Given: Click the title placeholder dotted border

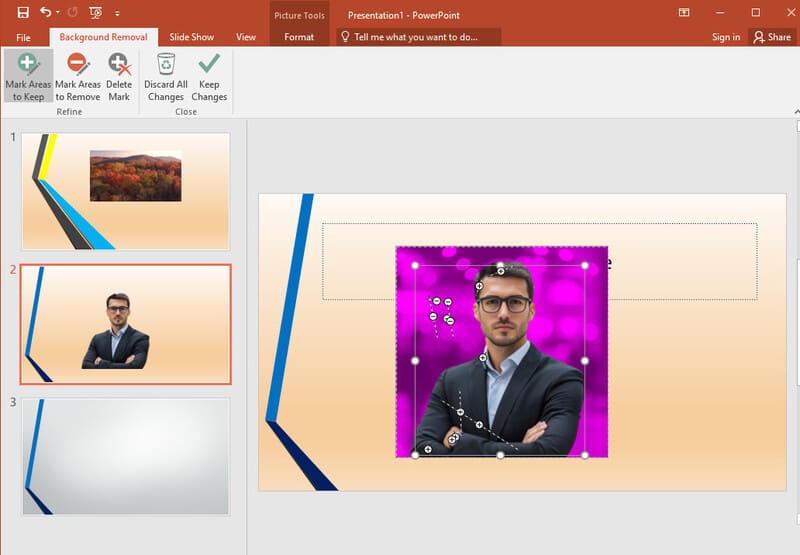Looking at the screenshot, I should click(540, 223).
